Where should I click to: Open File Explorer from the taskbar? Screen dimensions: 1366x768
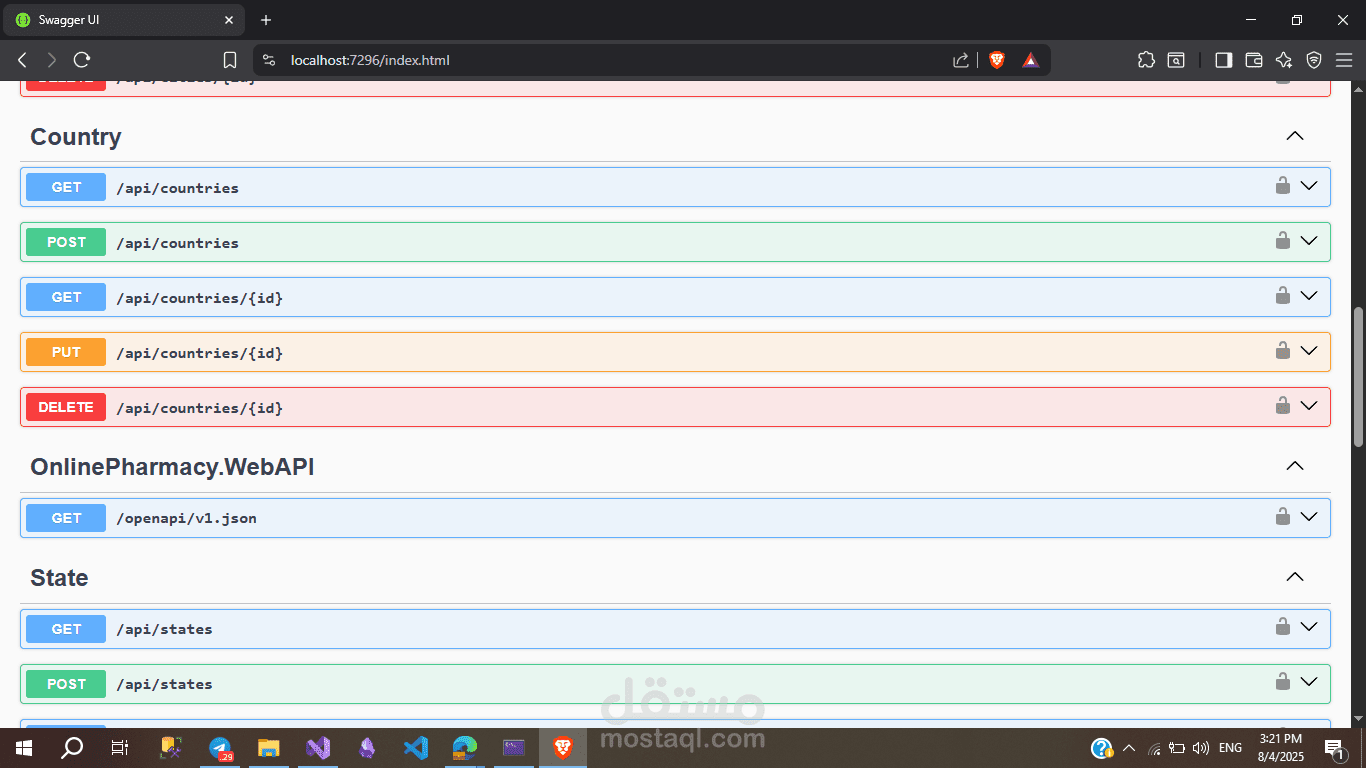(269, 748)
